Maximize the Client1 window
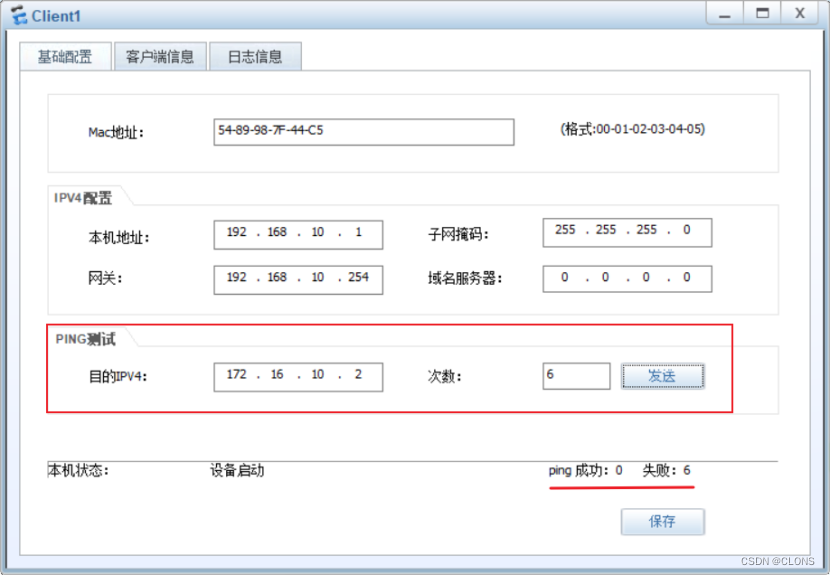830x575 pixels. (762, 13)
